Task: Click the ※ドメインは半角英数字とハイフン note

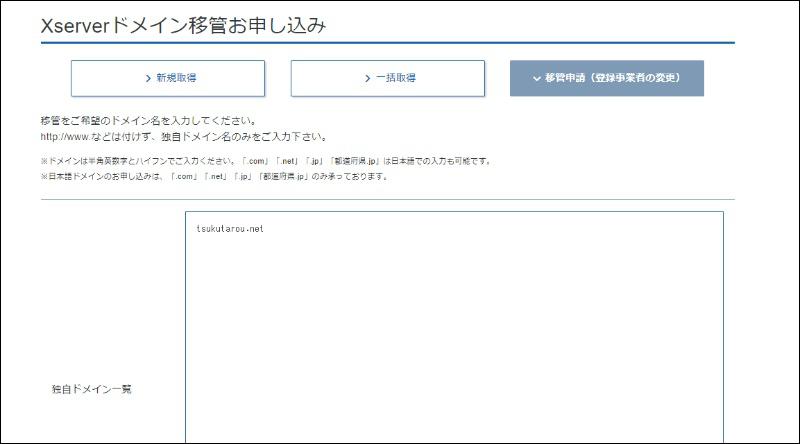Action: 266,161
